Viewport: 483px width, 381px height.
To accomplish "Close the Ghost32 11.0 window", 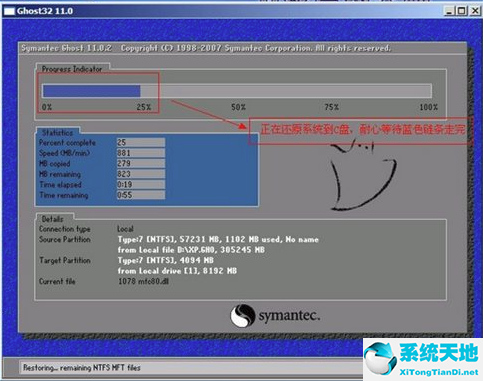I will pos(475,11).
